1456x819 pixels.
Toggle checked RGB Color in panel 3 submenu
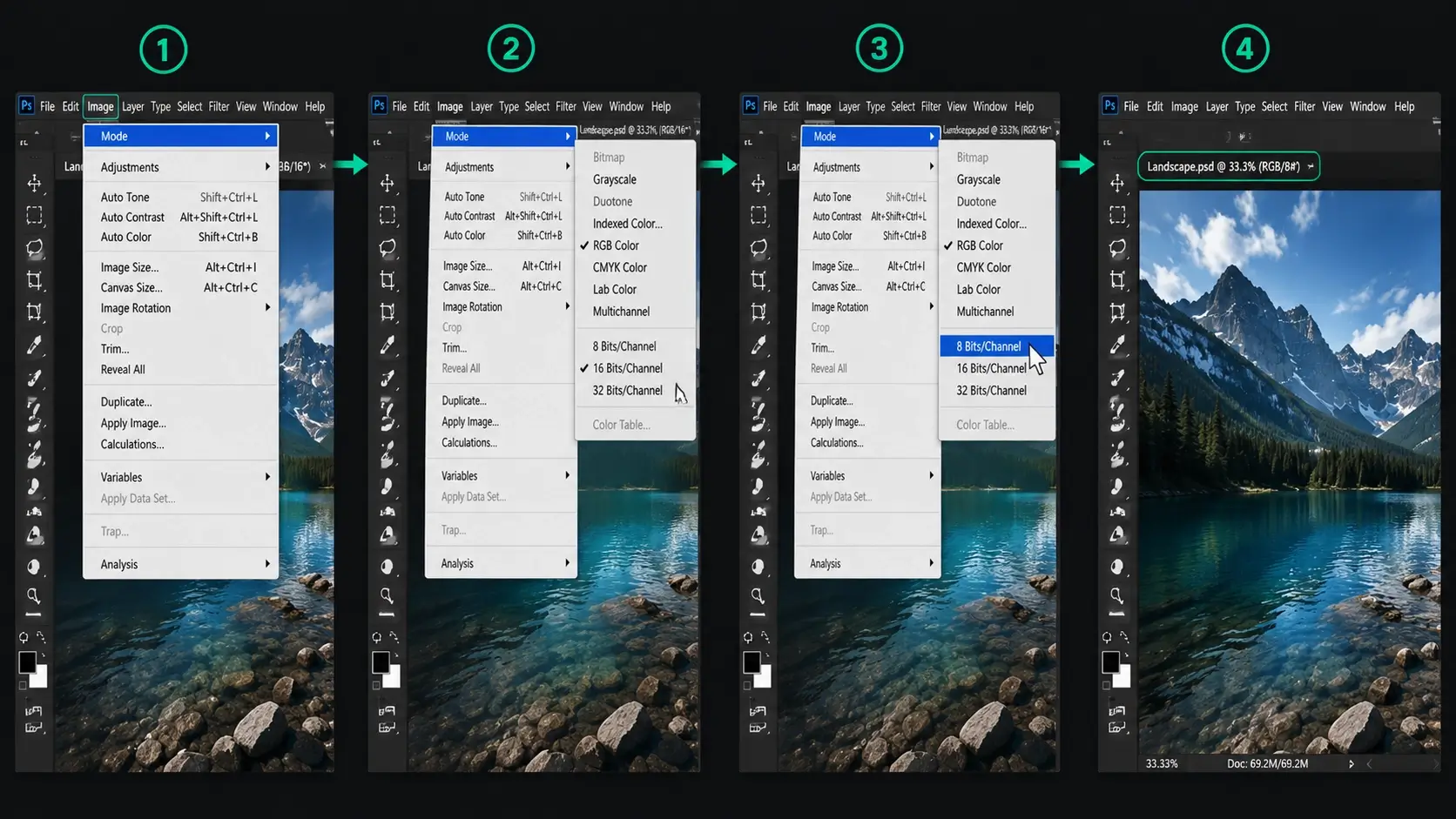pyautogui.click(x=997, y=245)
